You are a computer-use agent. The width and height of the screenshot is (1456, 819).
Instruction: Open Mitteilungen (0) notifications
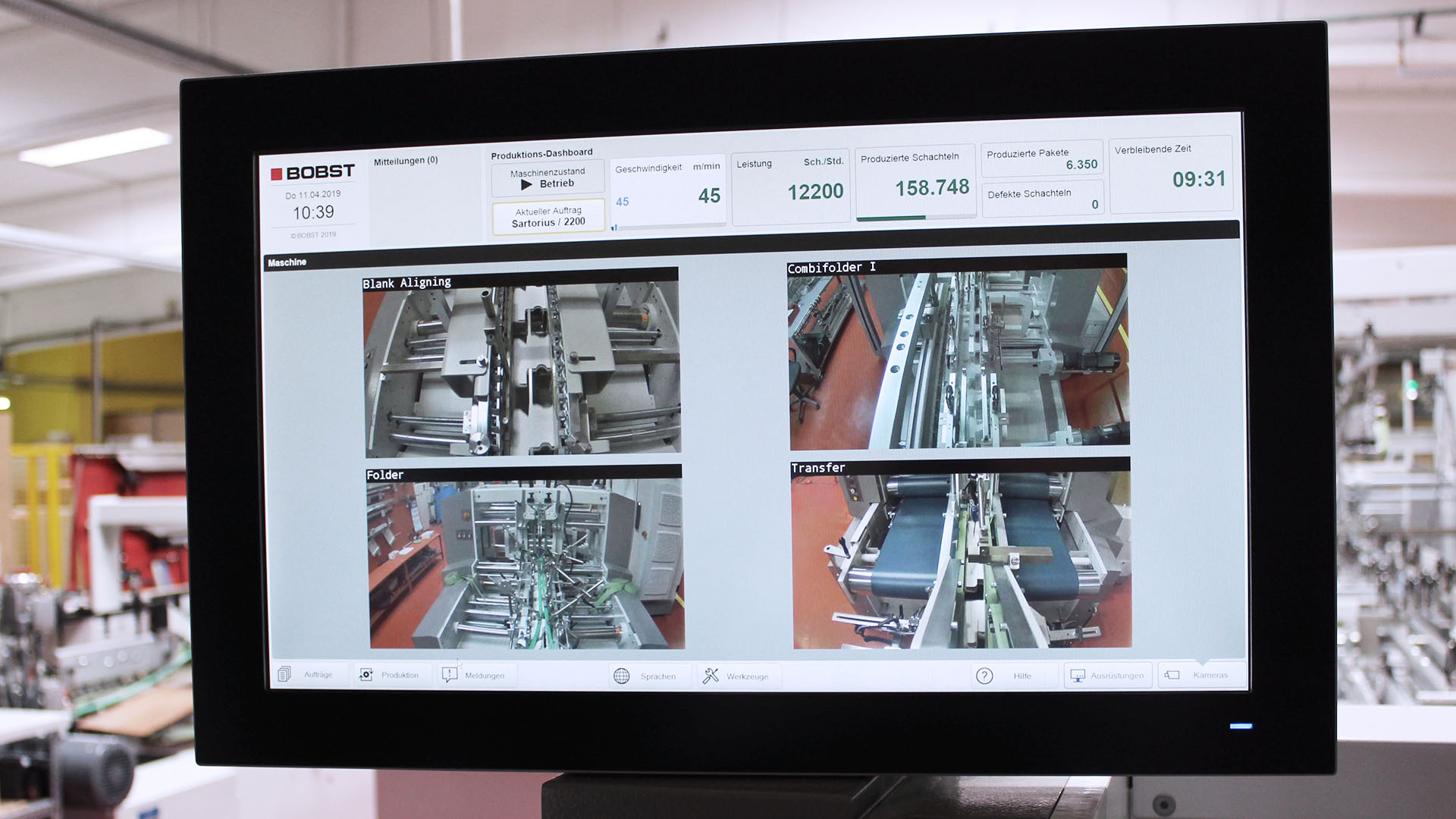coord(406,161)
